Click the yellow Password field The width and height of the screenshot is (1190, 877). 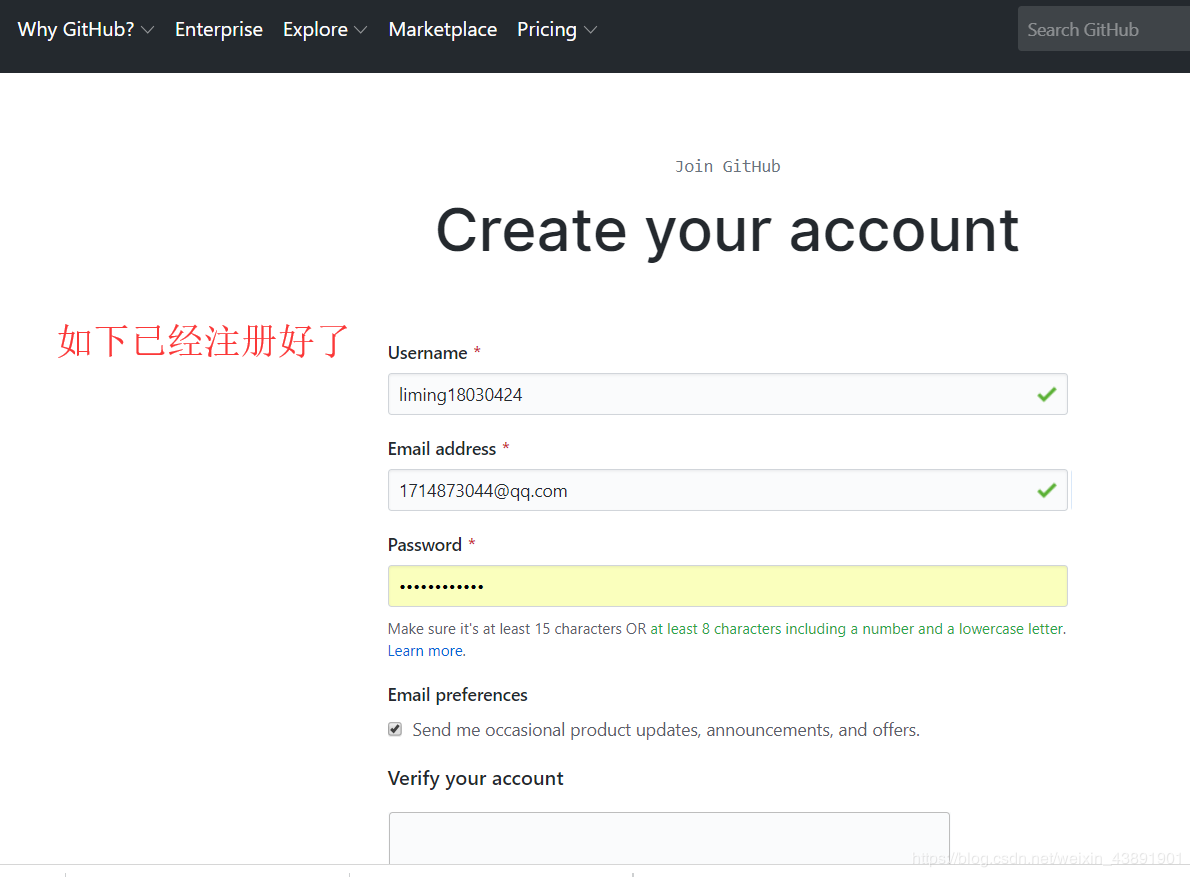tap(727, 586)
